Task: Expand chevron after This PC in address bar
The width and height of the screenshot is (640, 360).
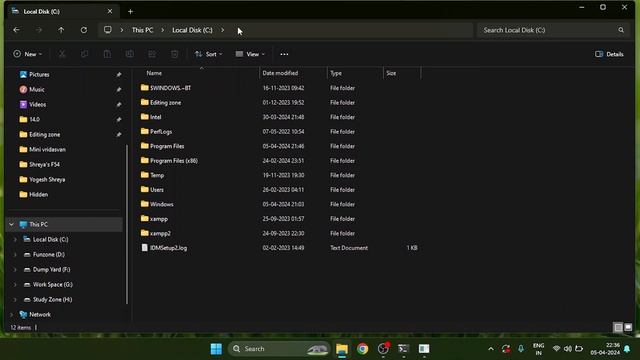Action: tap(162, 30)
